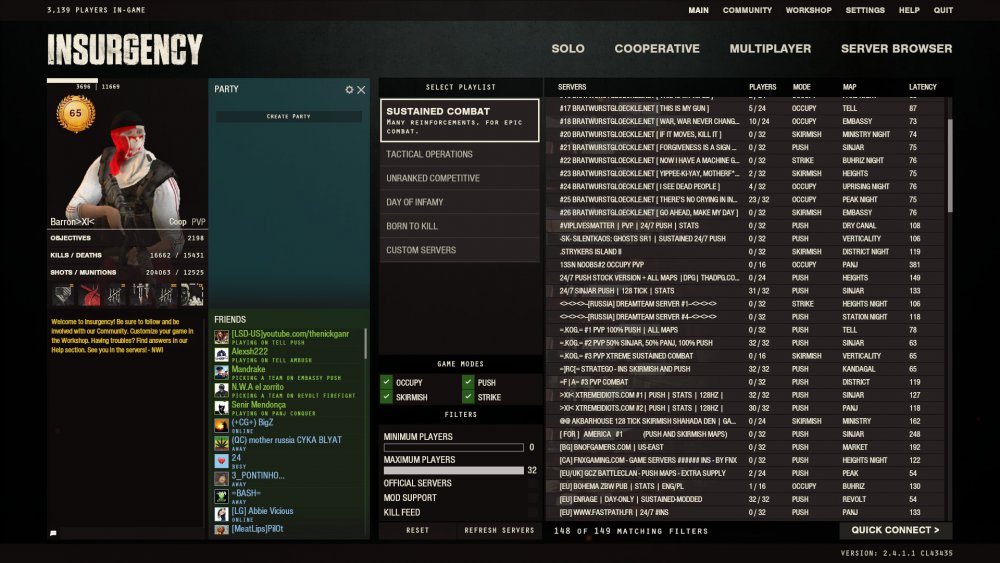Select server [BG] BNOFGAMERS.COM US-EAST
Viewport: 1000px width, 563px height.
(745, 447)
